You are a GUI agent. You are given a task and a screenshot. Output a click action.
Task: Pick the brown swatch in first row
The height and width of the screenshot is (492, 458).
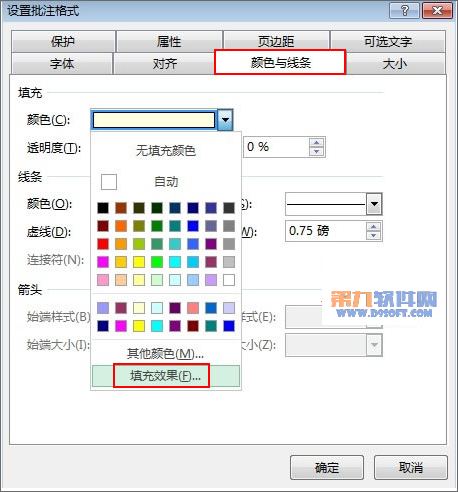point(121,208)
